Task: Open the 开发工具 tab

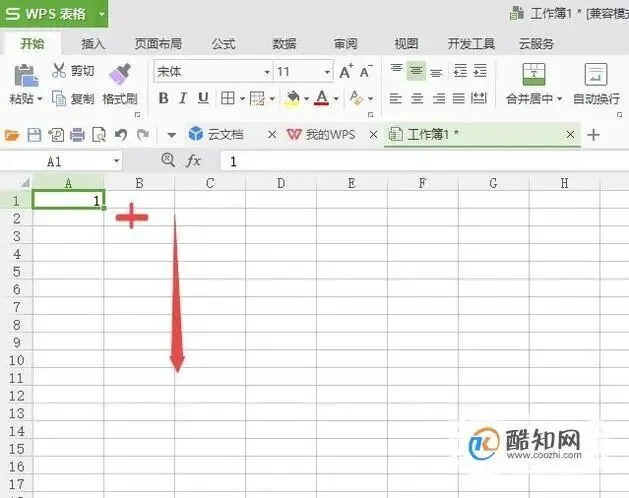Action: 471,43
